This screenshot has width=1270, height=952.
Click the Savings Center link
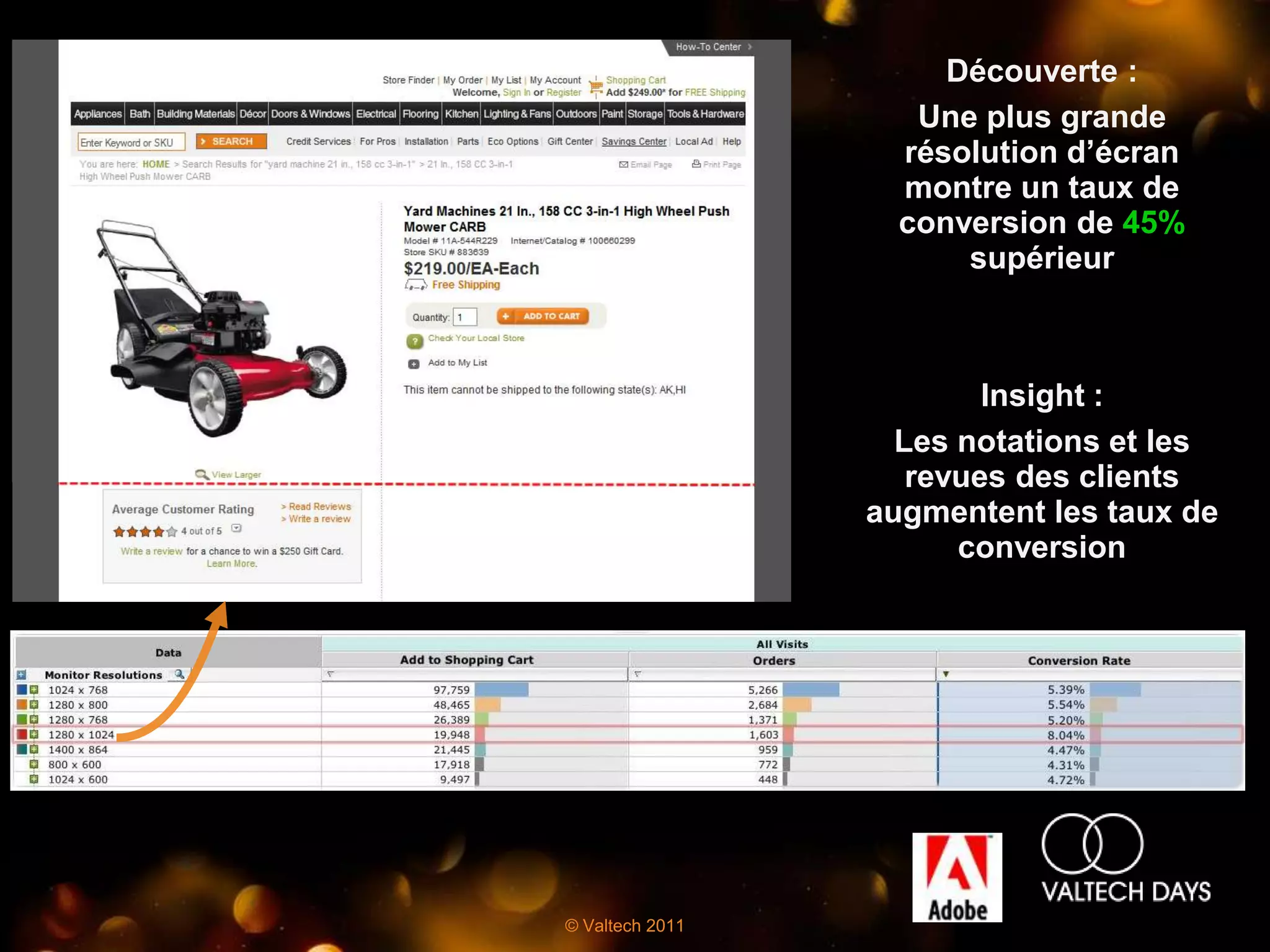click(x=634, y=141)
